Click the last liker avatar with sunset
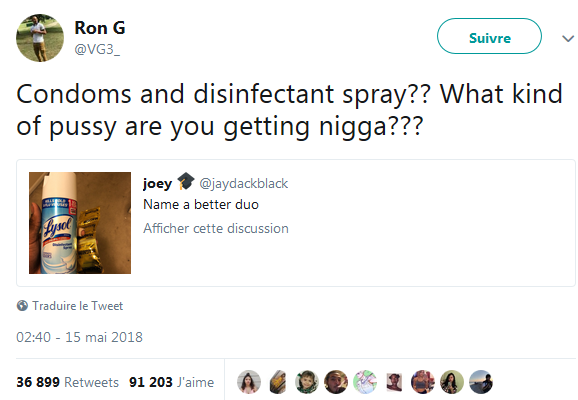The image size is (578, 400). pyautogui.click(x=481, y=382)
